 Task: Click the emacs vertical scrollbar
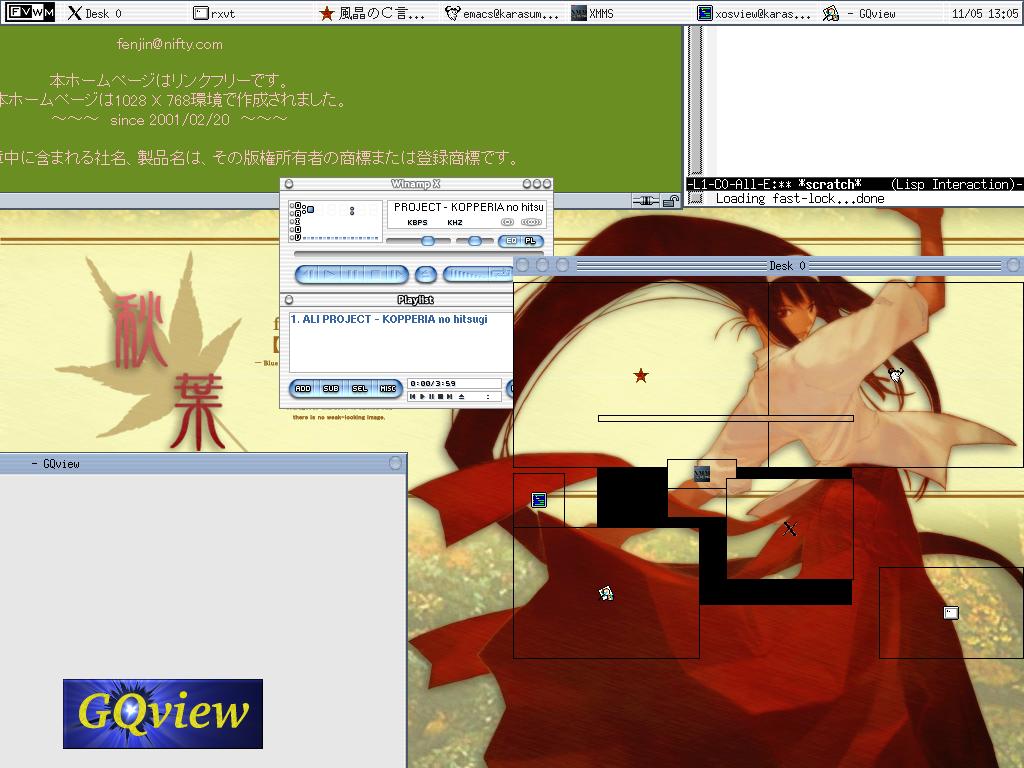(x=696, y=100)
